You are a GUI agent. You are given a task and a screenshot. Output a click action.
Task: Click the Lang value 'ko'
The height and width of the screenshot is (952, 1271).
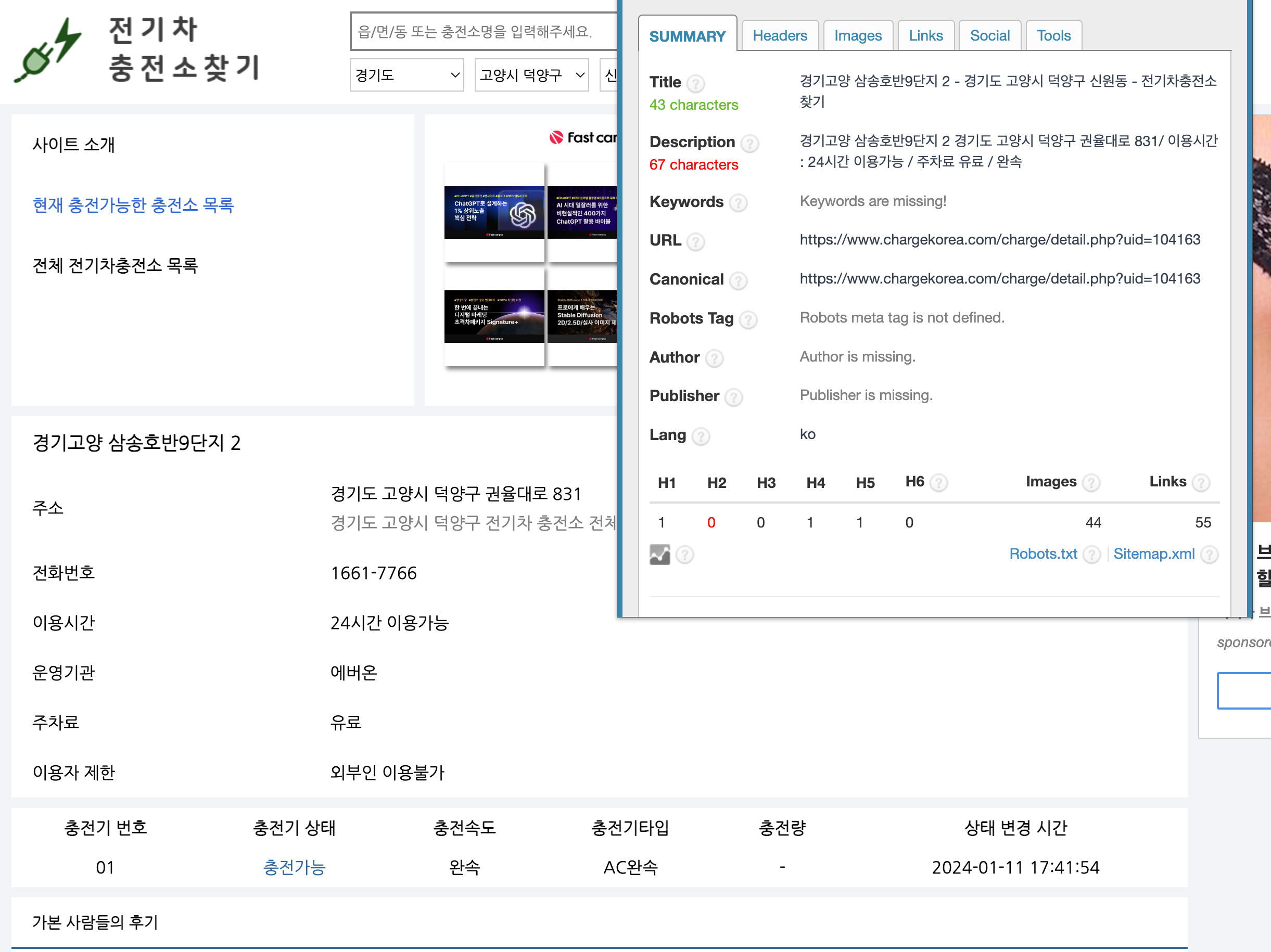coord(807,434)
